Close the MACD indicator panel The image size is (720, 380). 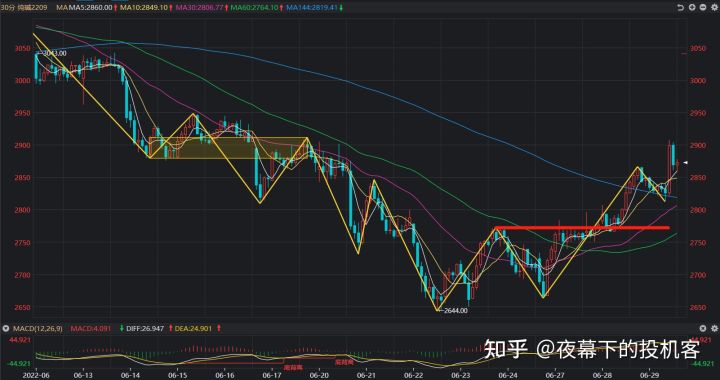click(x=703, y=328)
